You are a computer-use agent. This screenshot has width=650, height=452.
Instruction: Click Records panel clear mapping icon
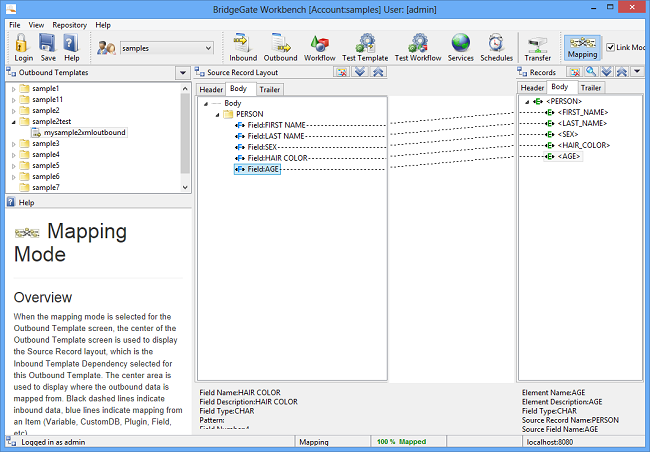[575, 72]
